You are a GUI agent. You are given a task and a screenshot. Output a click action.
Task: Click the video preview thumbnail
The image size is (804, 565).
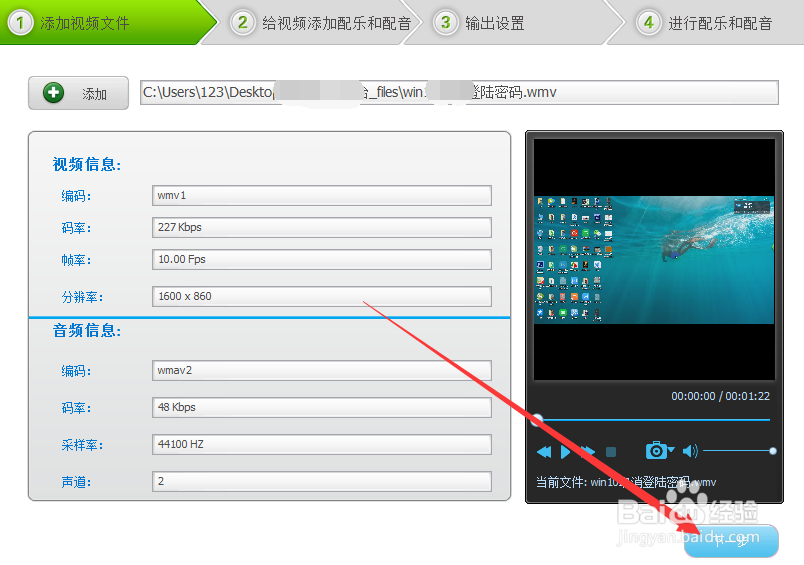coord(654,259)
